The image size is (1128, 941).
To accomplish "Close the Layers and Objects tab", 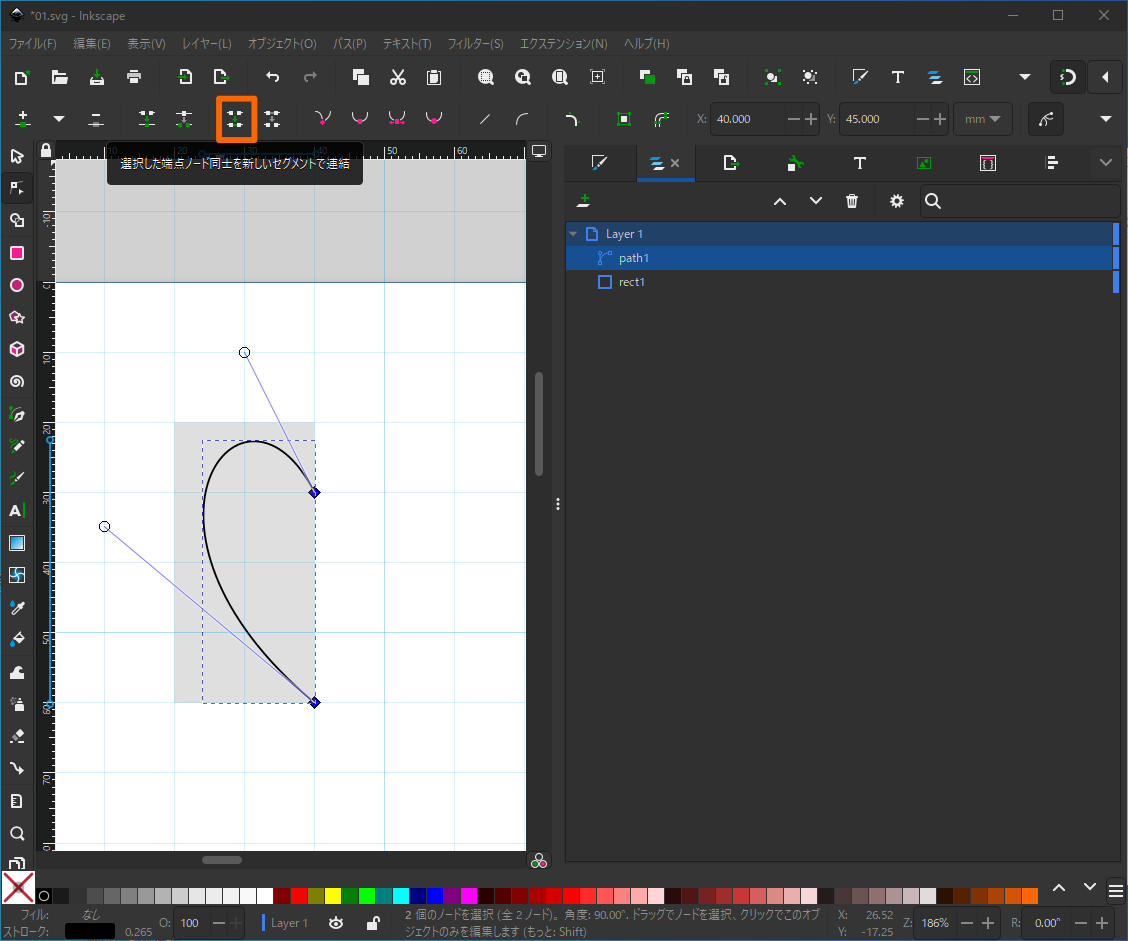I will pos(675,163).
